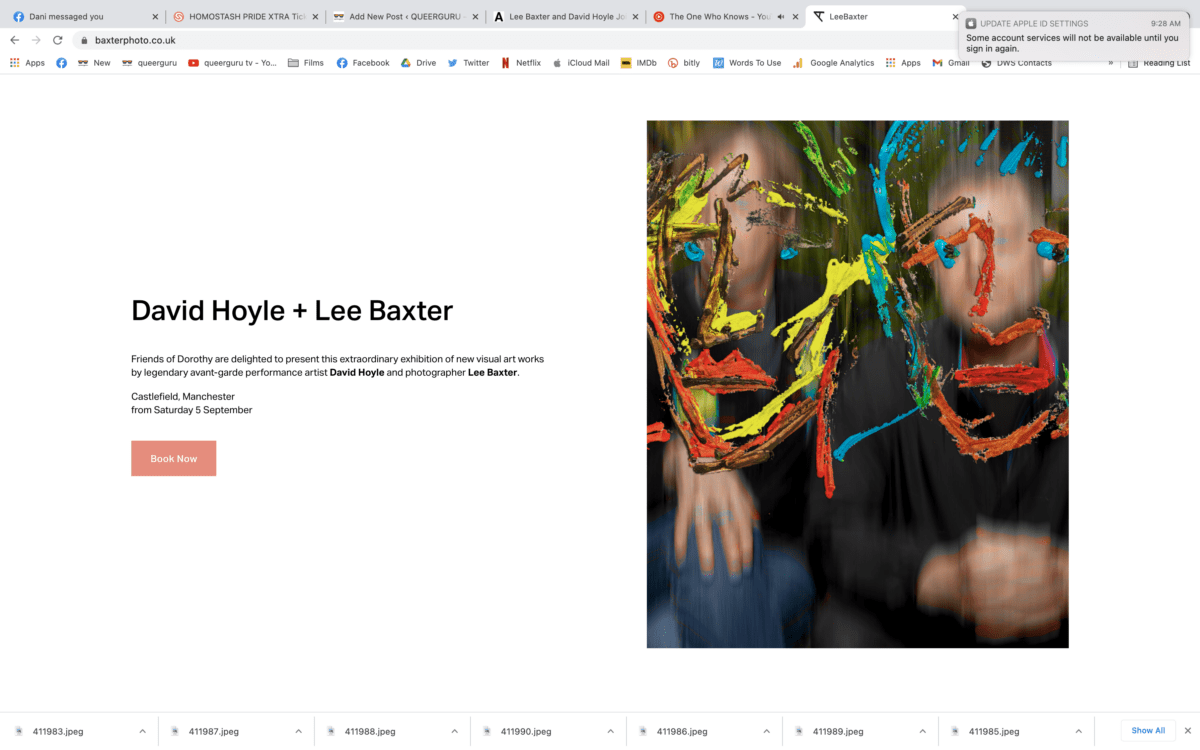This screenshot has width=1200, height=750.
Task: Open the Netflix bookmark
Action: coord(520,63)
